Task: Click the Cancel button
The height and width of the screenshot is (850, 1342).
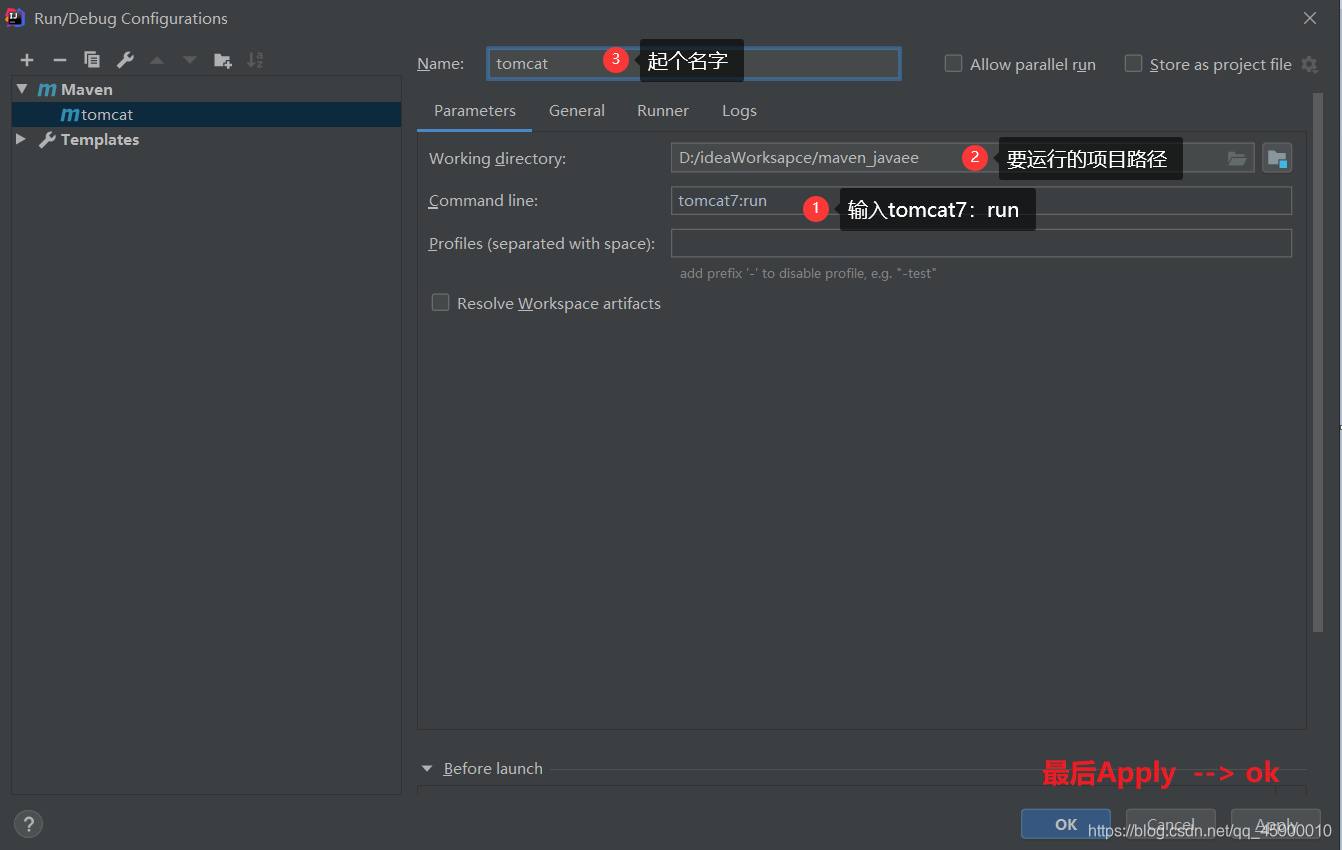Action: (1171, 824)
